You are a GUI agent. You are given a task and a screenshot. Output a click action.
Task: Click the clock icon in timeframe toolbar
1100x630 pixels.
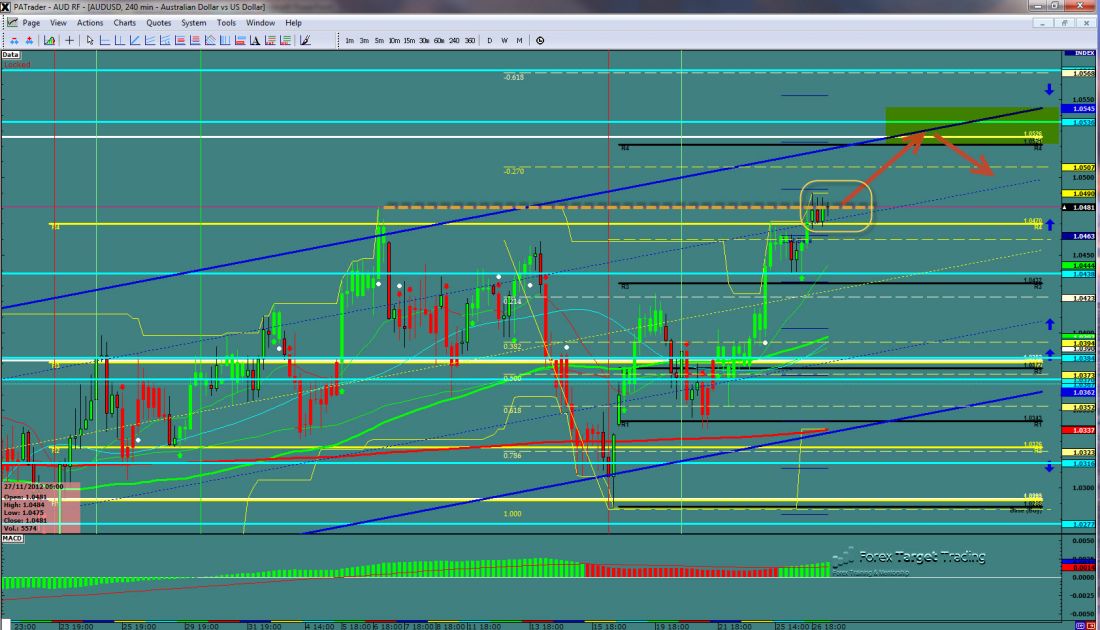[x=540, y=41]
